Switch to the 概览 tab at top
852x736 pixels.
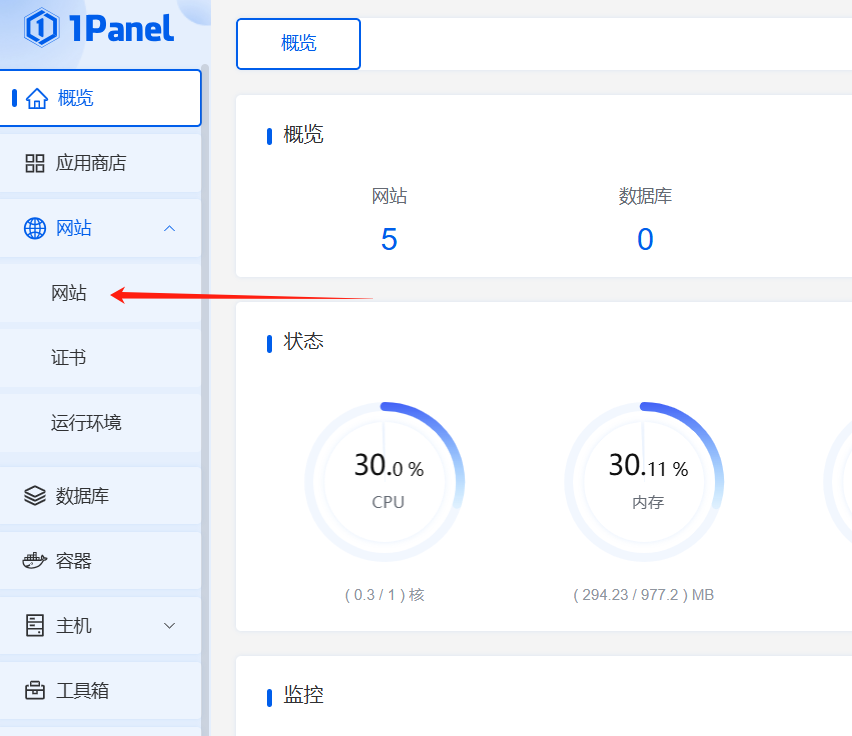298,44
